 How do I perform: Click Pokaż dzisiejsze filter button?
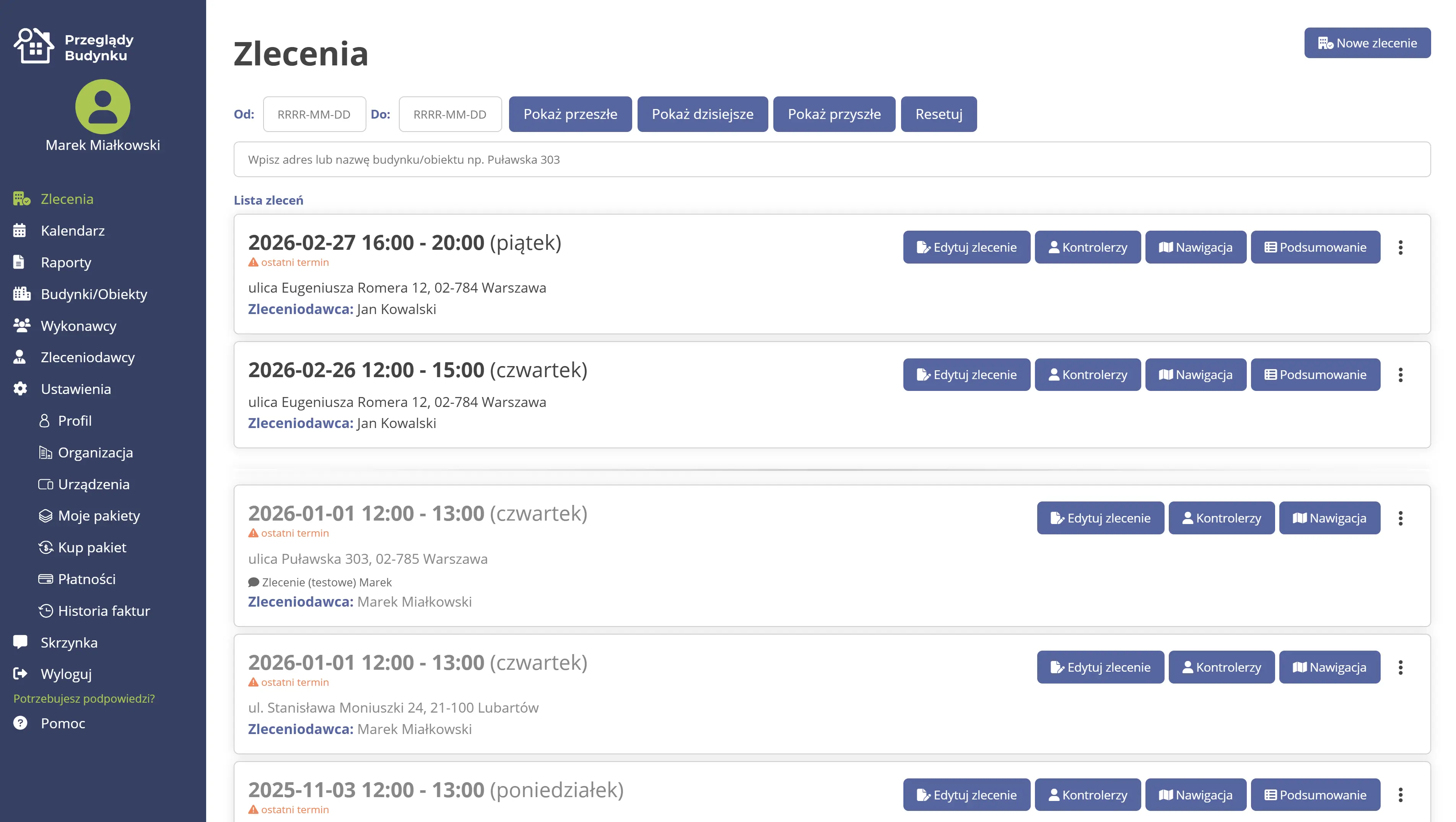coord(702,114)
